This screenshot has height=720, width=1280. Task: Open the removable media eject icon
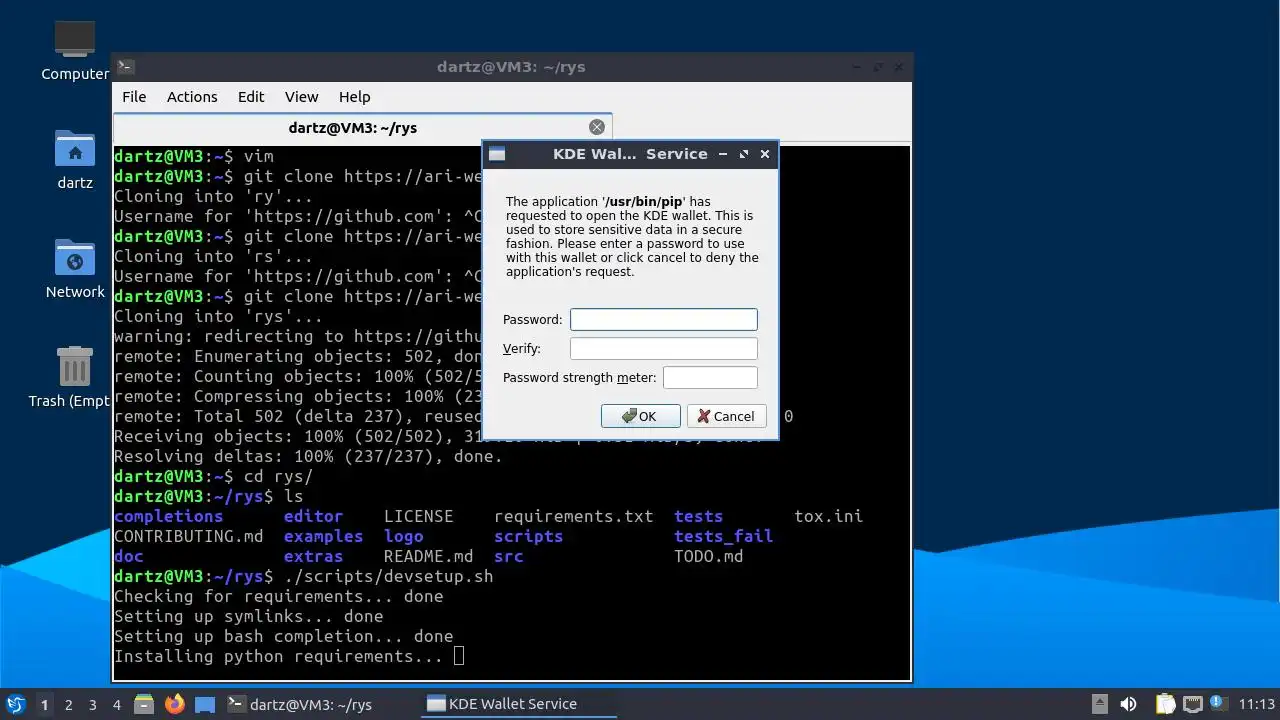click(x=1099, y=704)
